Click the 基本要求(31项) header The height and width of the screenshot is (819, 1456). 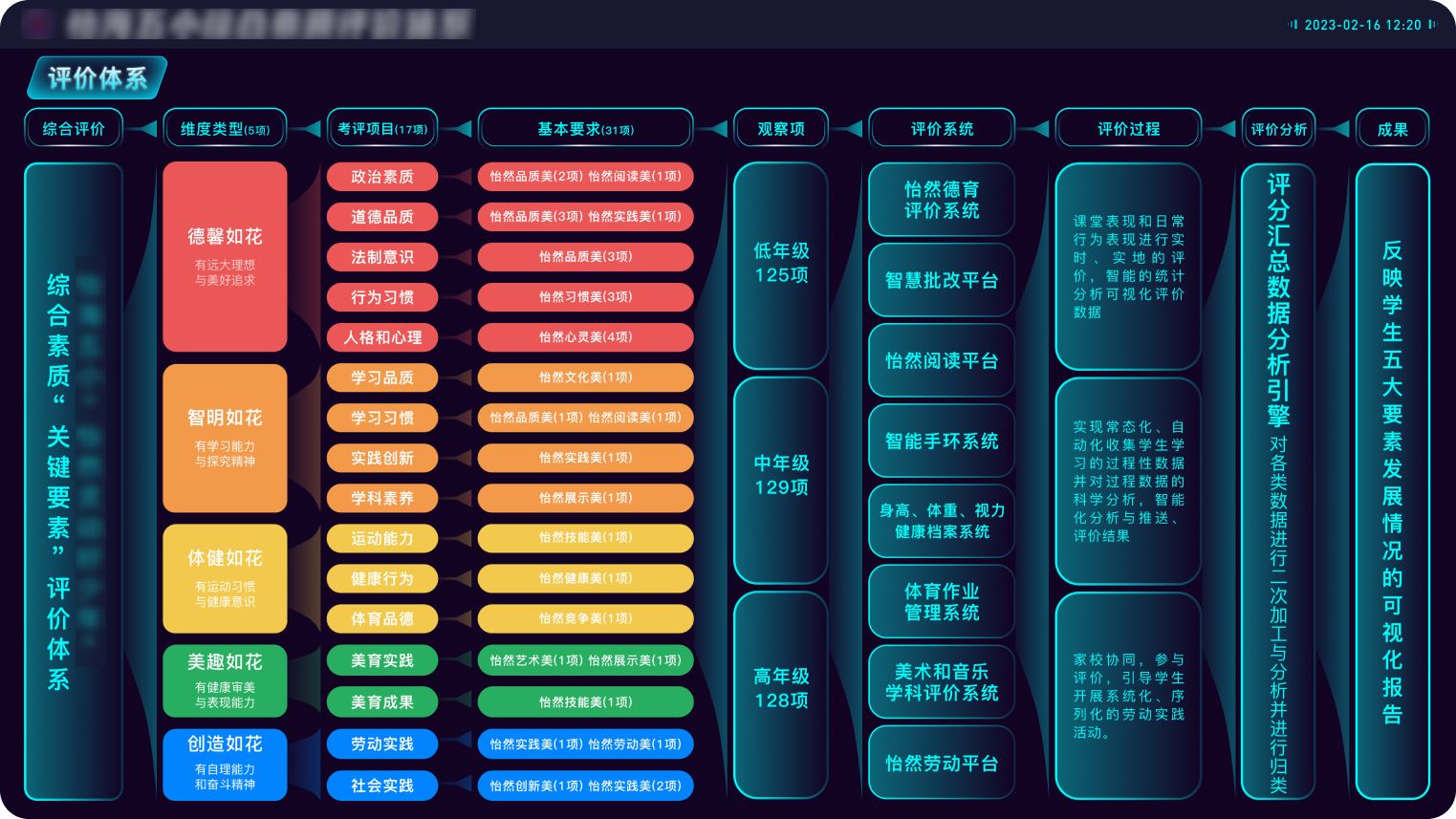pos(585,127)
